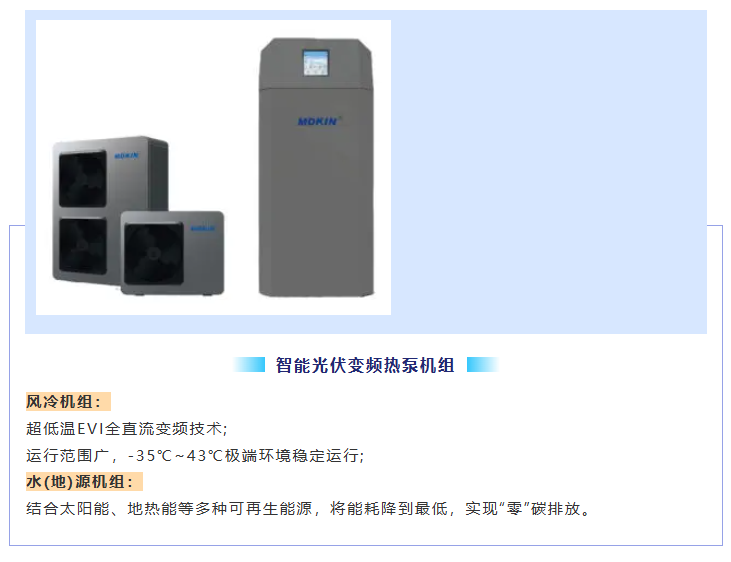
Task: Click the line 超低温EVI全直流变频技术
Action: point(126,429)
